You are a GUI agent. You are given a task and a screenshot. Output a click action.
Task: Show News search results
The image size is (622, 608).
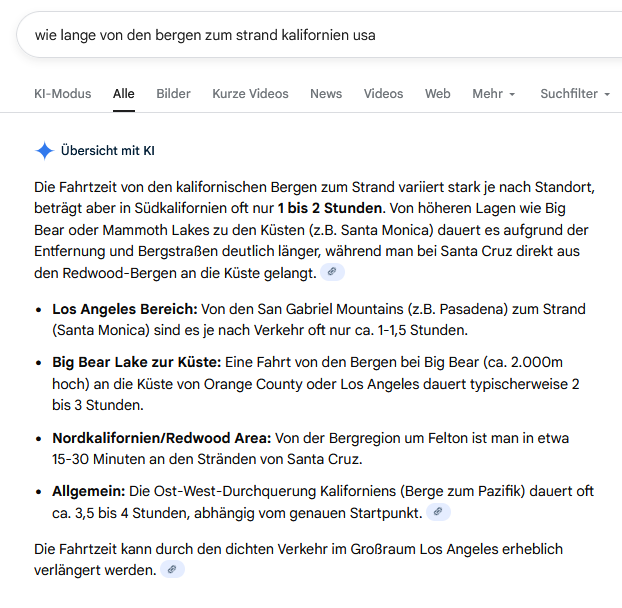(326, 94)
